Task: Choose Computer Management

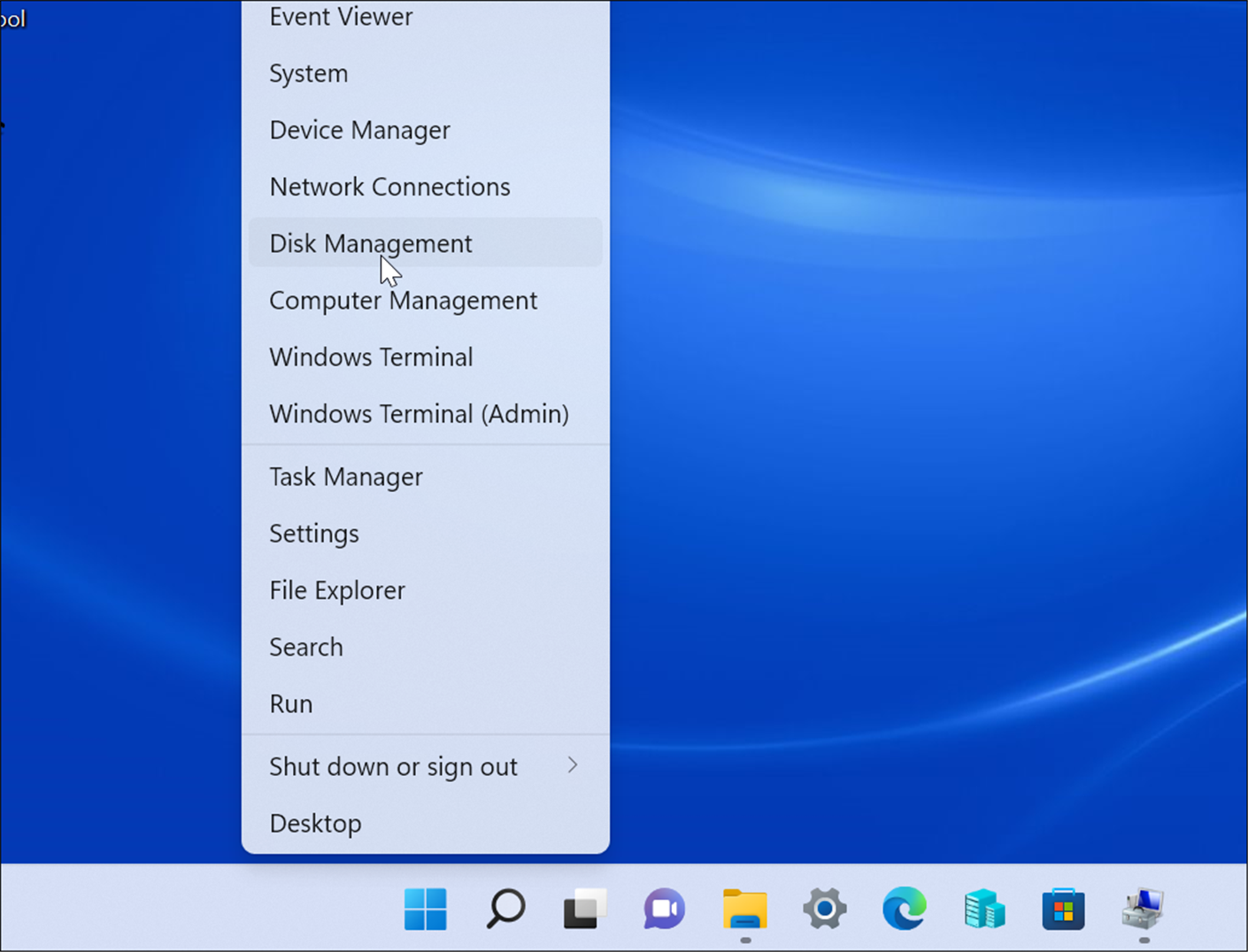Action: tap(403, 300)
